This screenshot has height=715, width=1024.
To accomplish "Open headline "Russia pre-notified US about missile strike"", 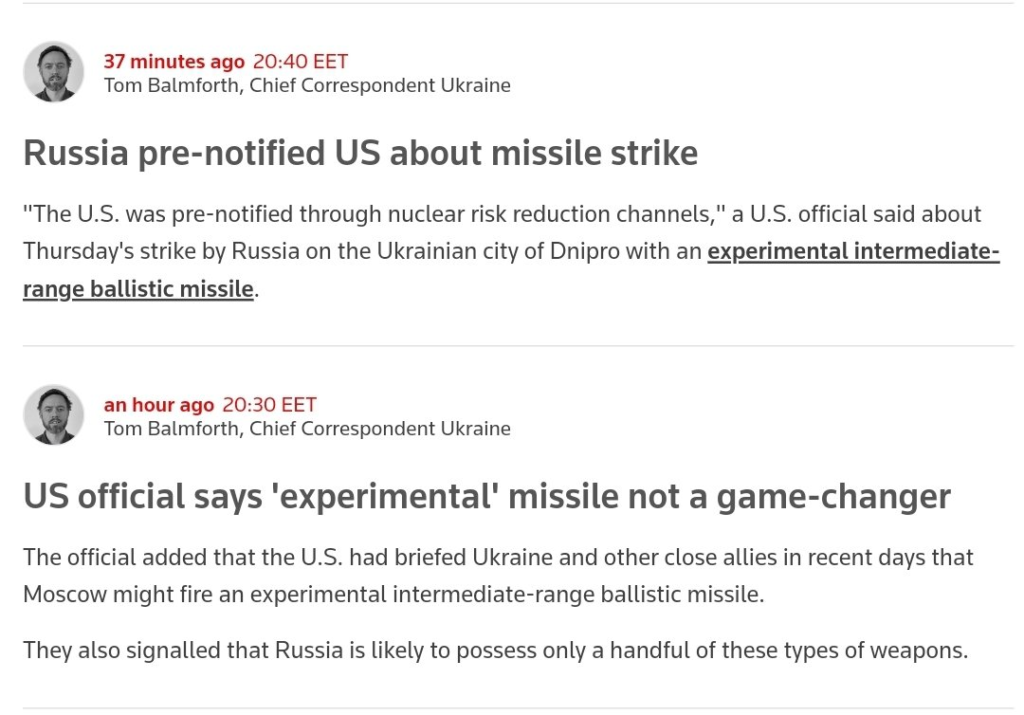I will 360,153.
